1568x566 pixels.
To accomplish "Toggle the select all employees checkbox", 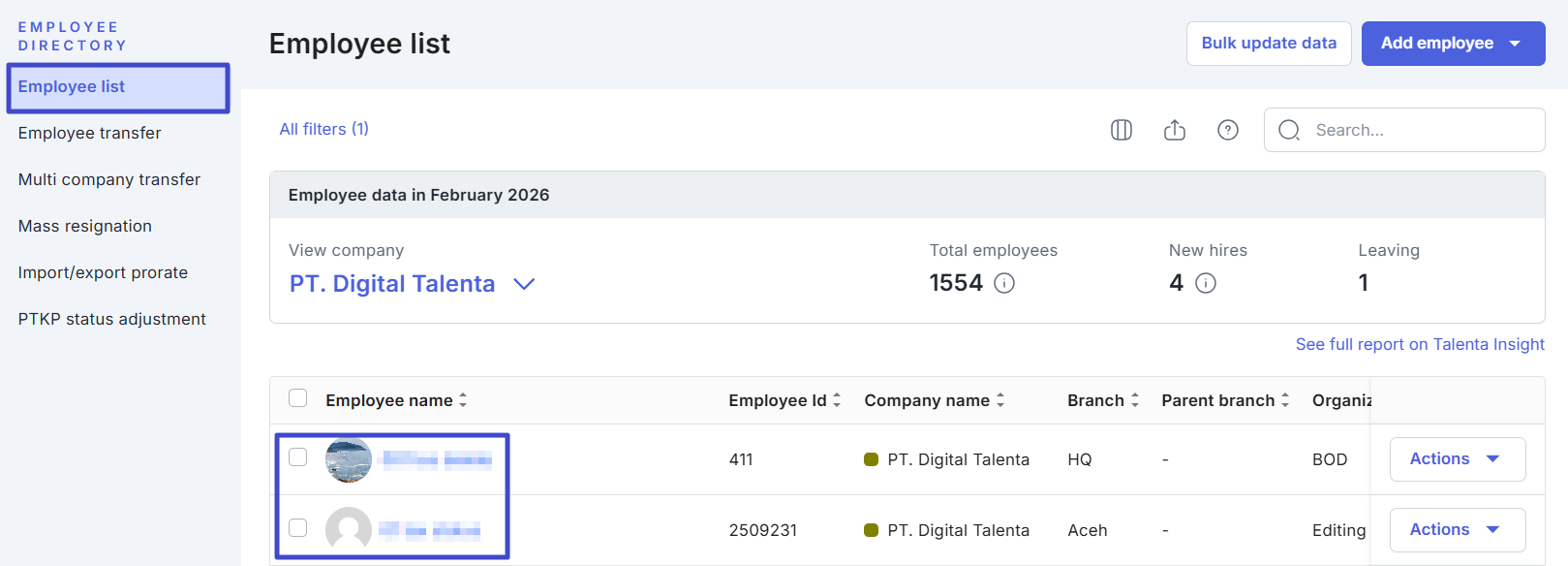I will 298,398.
